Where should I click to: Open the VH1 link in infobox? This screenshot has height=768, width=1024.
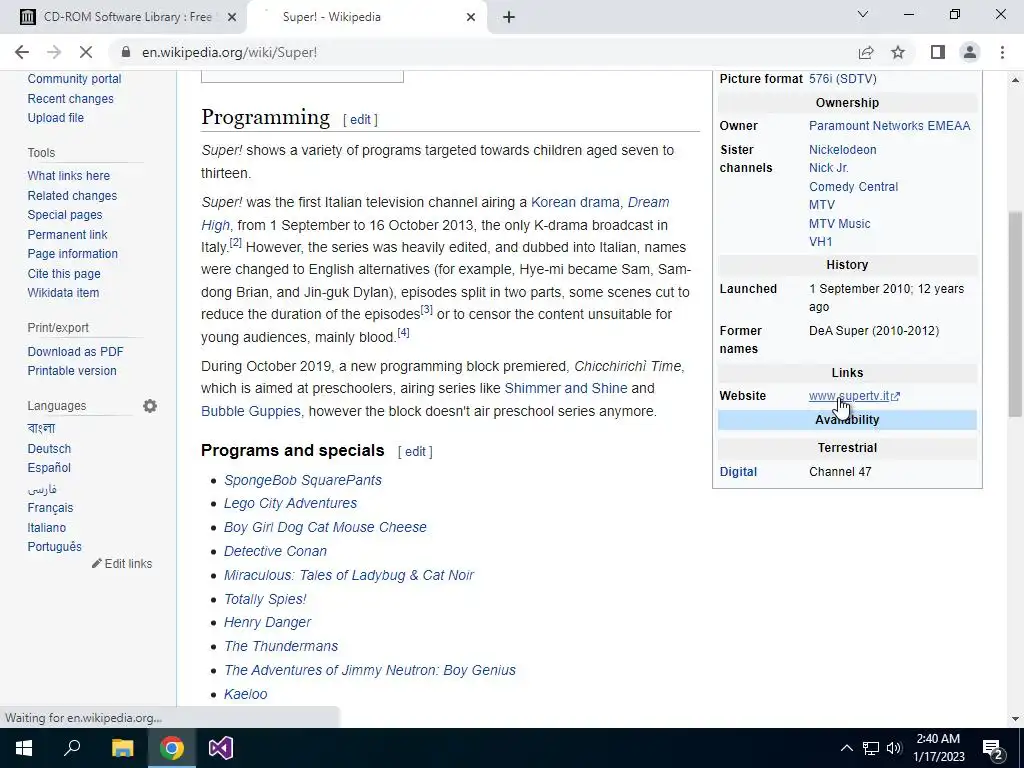click(x=820, y=242)
